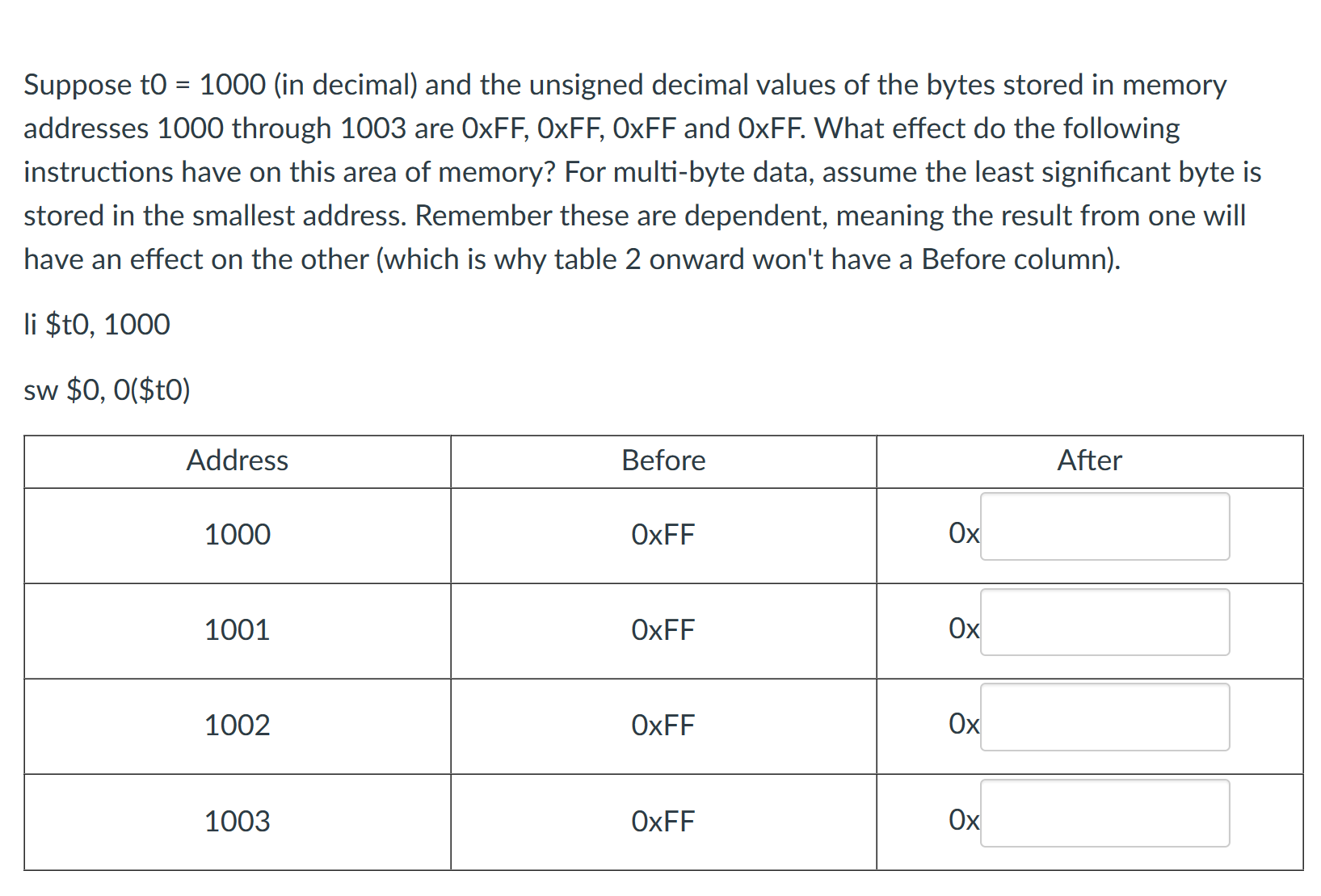Select the 0xFF value for address 1000
The image size is (1321, 896).
[663, 534]
